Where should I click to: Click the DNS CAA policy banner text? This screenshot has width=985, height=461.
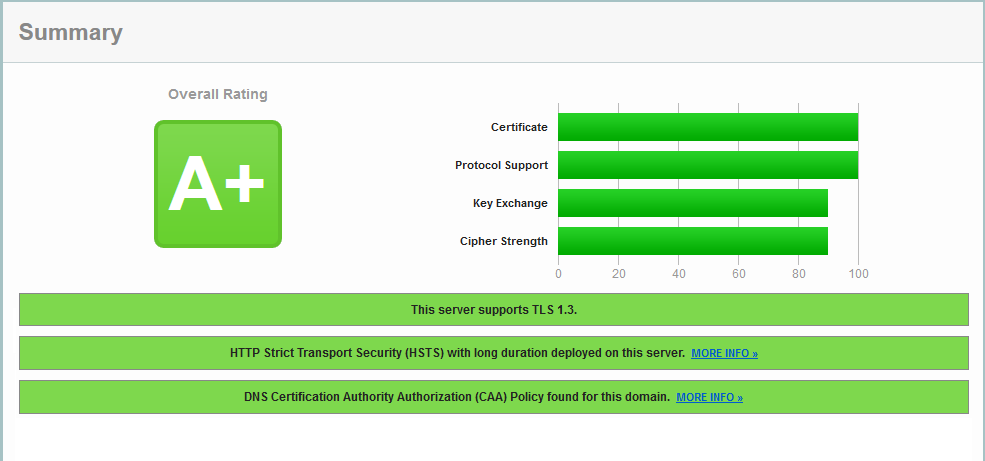click(x=456, y=396)
